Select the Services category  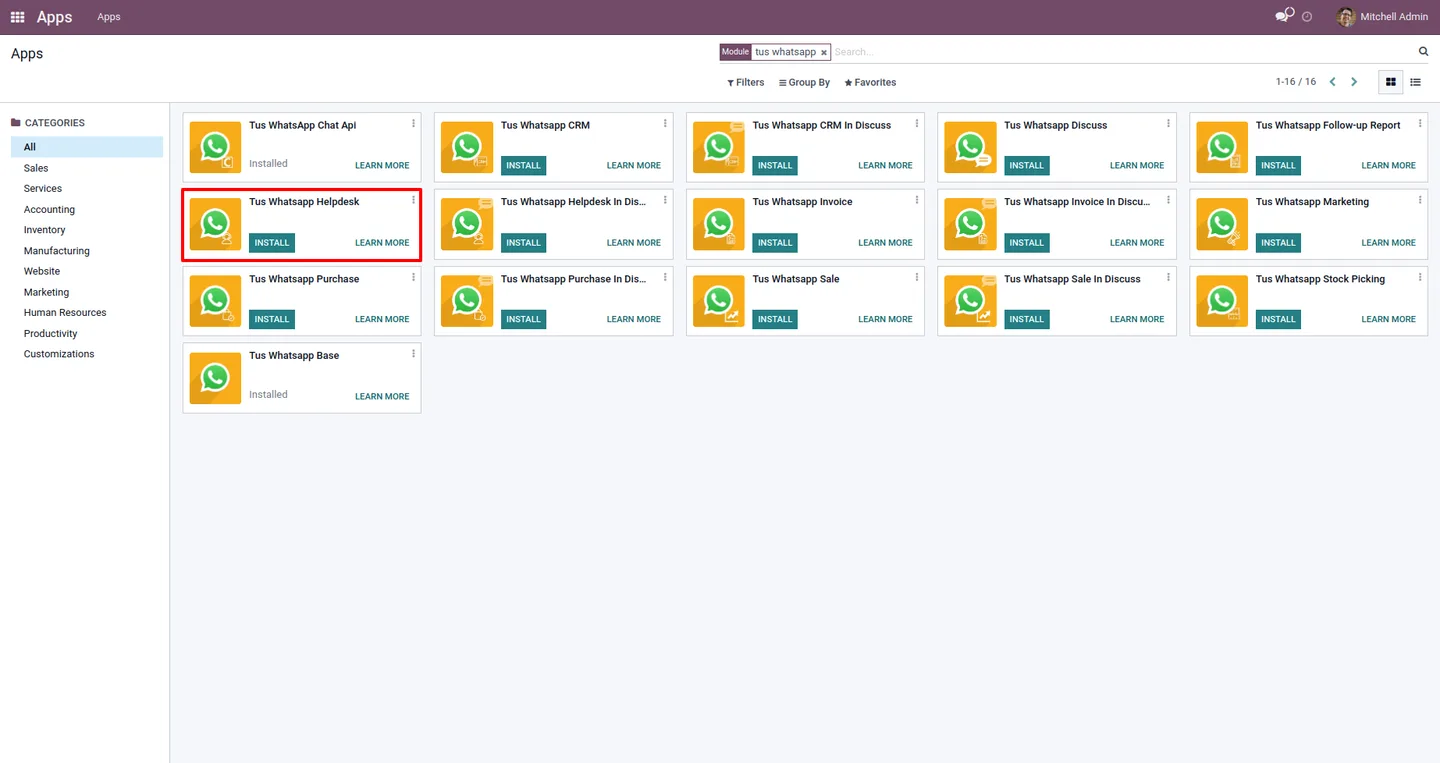(87, 188)
